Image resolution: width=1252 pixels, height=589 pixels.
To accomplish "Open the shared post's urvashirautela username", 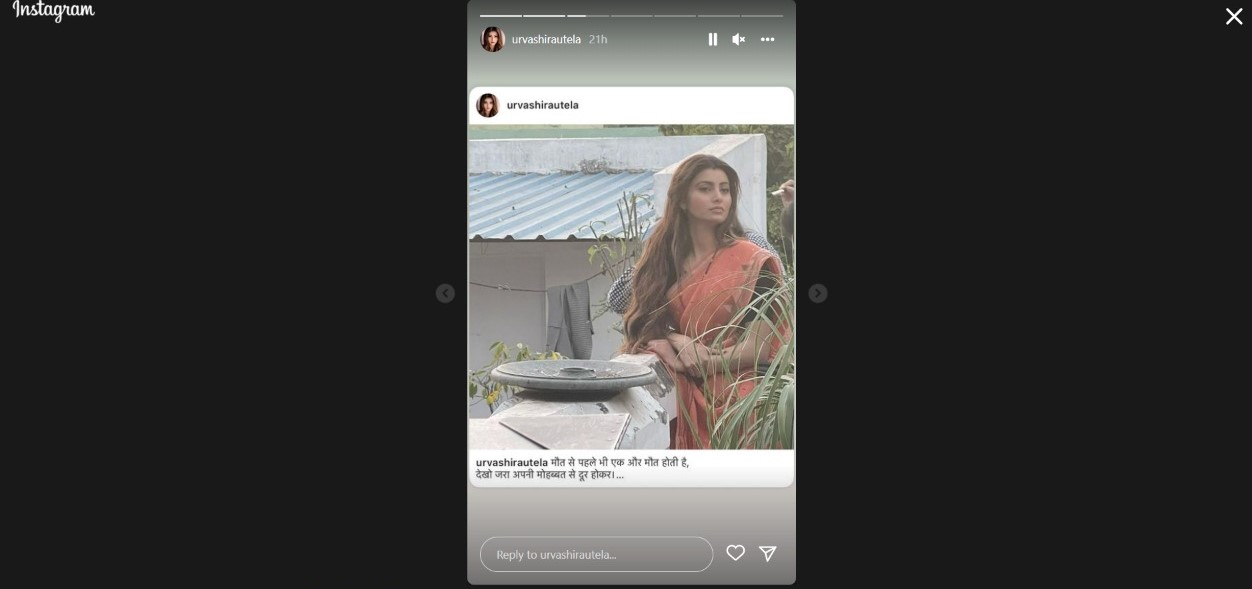I will (x=542, y=105).
